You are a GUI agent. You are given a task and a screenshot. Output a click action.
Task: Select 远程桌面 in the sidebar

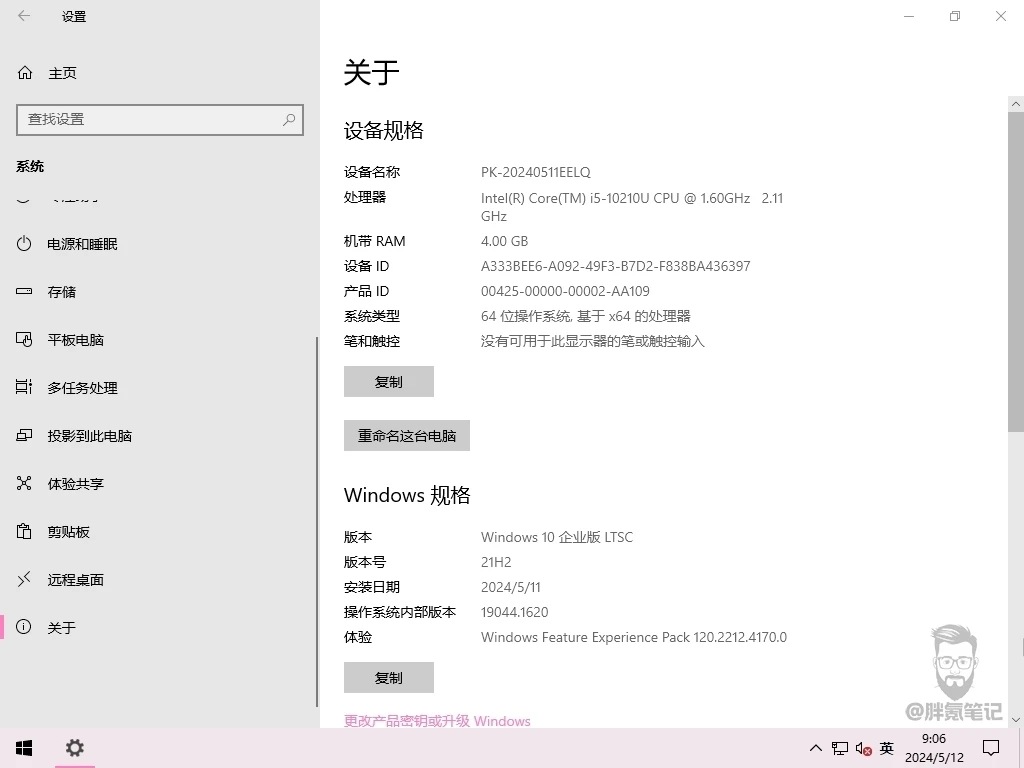(x=76, y=580)
